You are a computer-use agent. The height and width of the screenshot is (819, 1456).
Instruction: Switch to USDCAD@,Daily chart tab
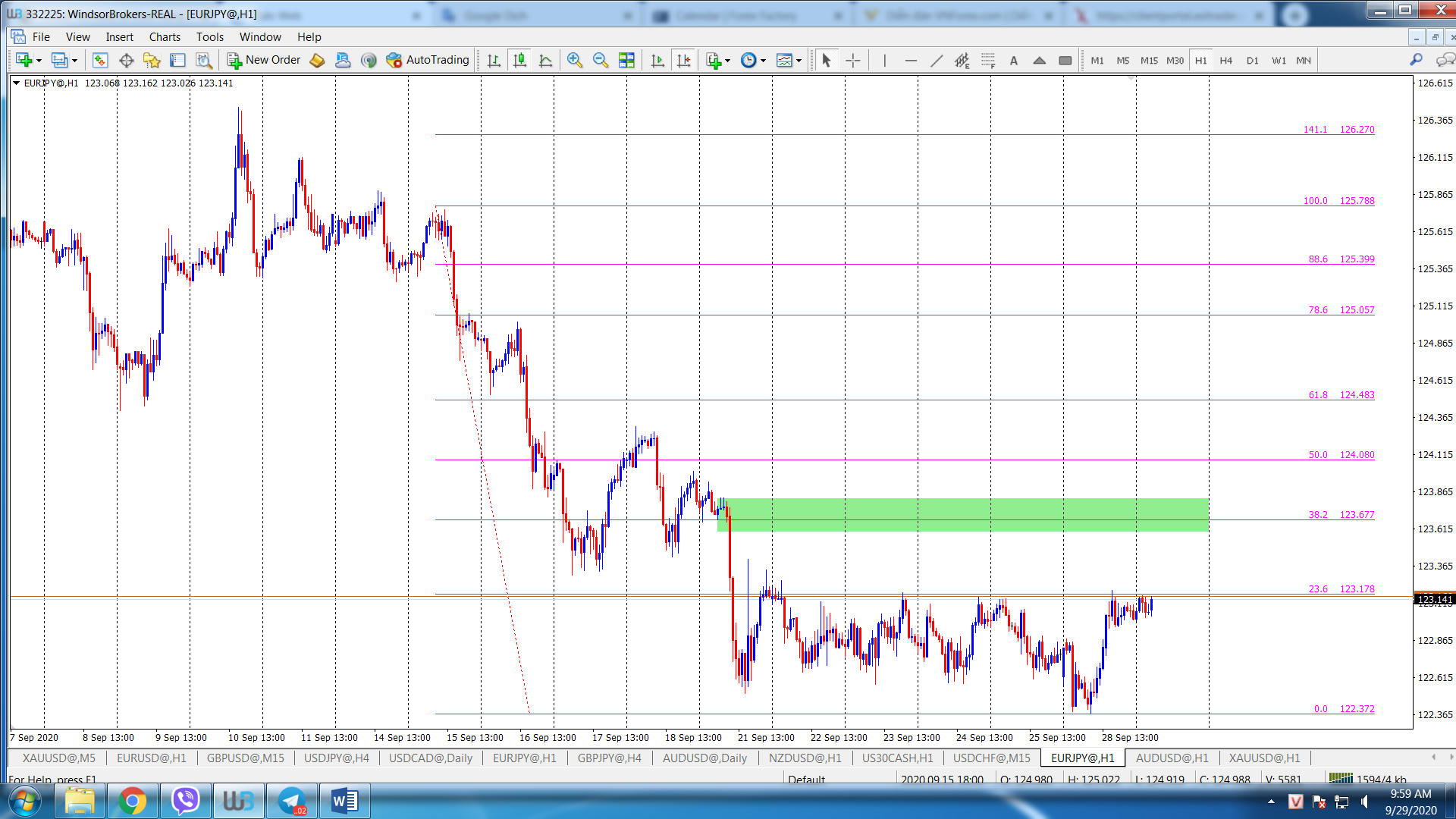coord(431,758)
